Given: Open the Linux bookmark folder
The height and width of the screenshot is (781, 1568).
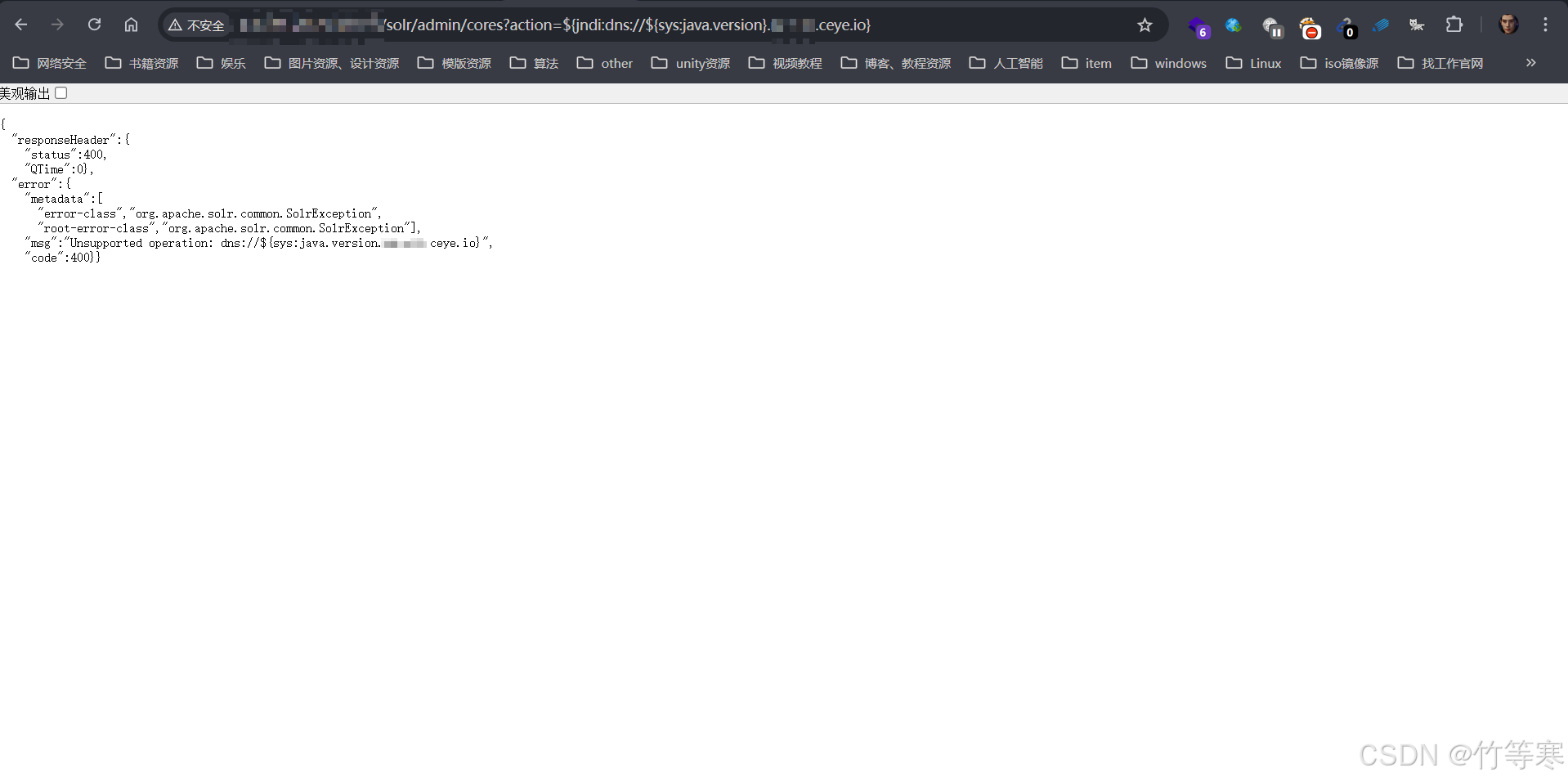Looking at the screenshot, I should (1254, 63).
